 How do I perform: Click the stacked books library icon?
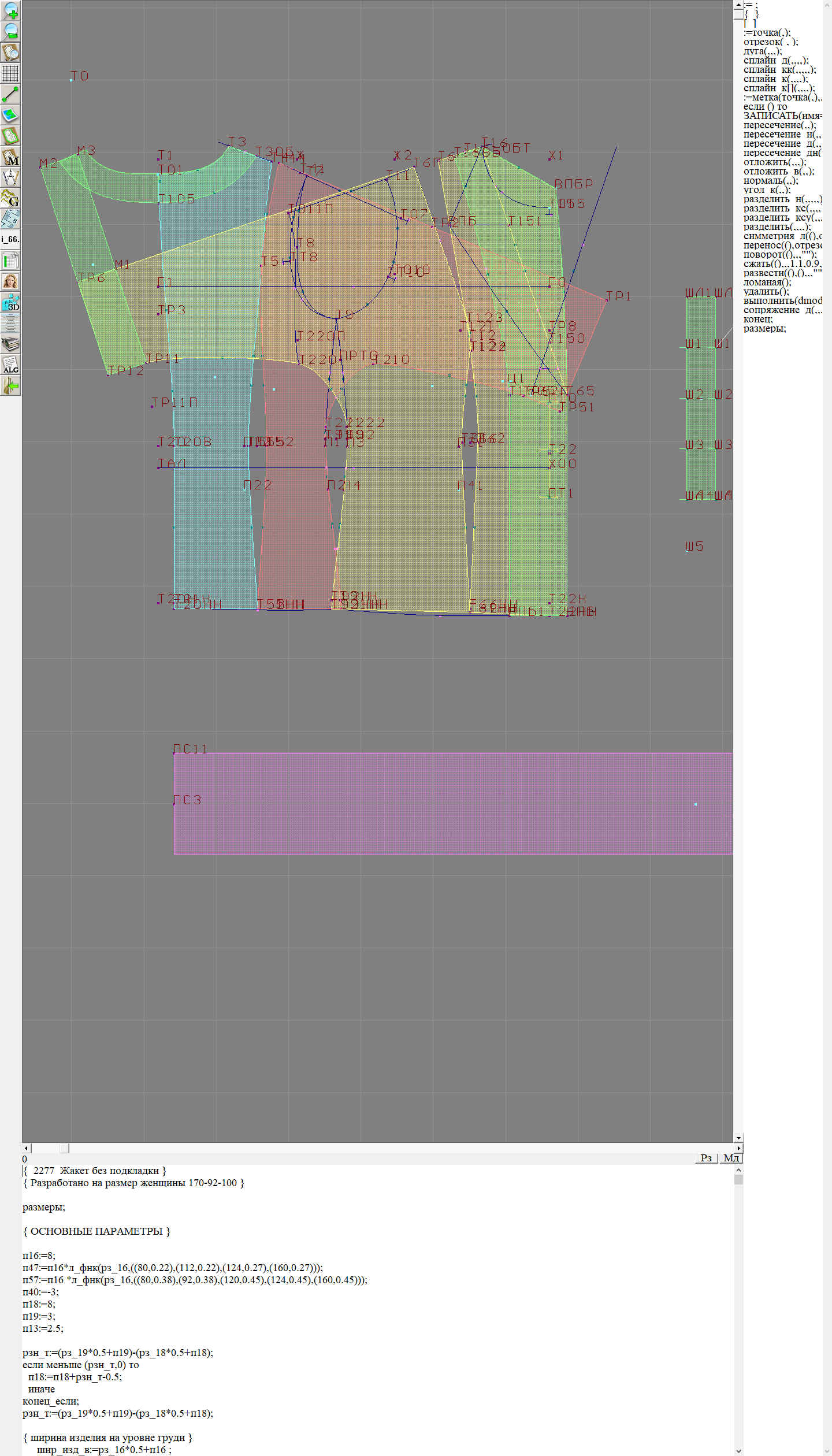[x=10, y=344]
